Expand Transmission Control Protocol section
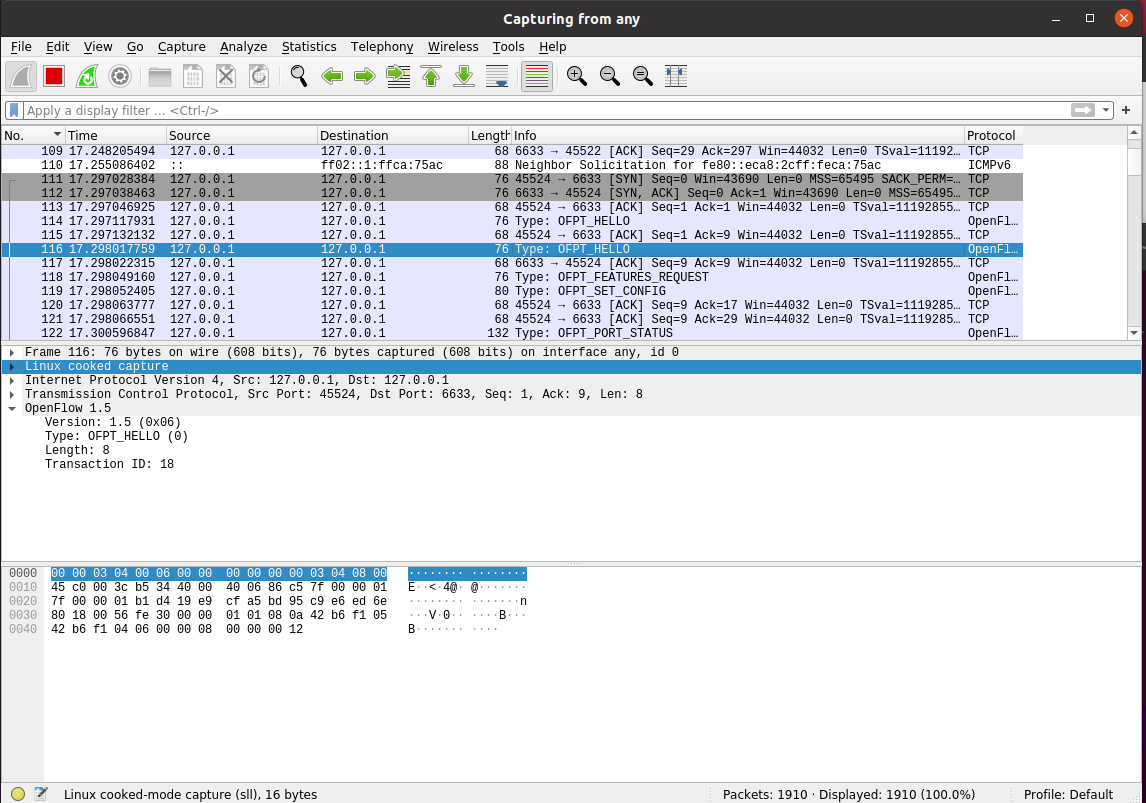1146x803 pixels. tap(12, 395)
